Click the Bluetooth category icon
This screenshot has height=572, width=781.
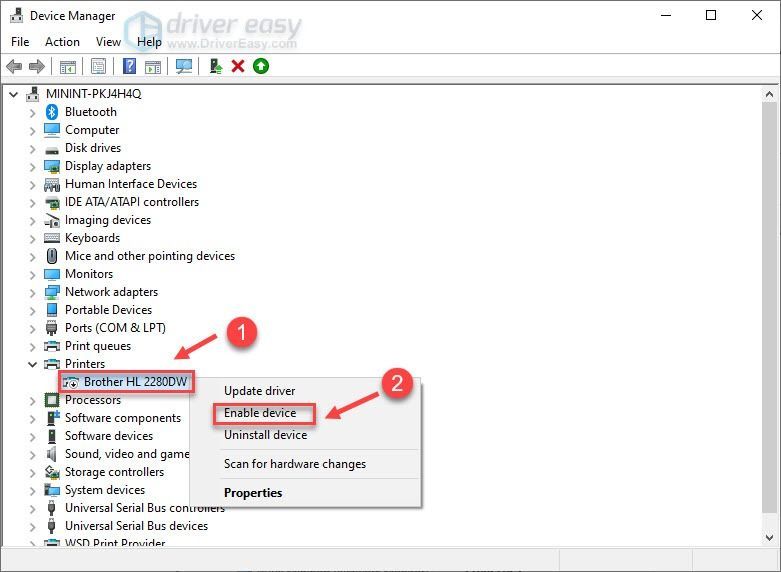[52, 112]
